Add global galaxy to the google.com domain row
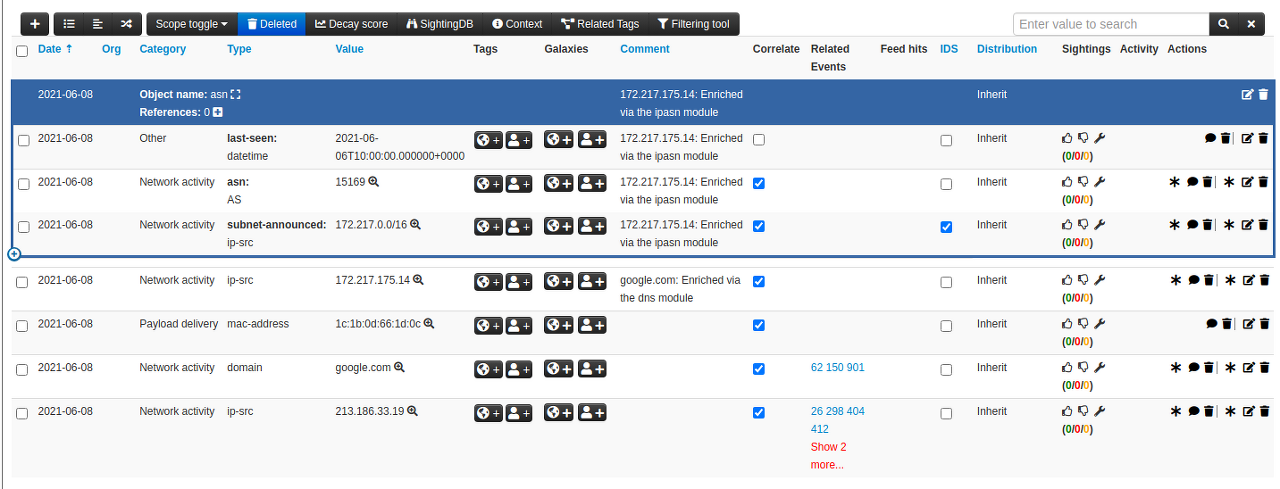Image resolution: width=1280 pixels, height=489 pixels. 559,369
